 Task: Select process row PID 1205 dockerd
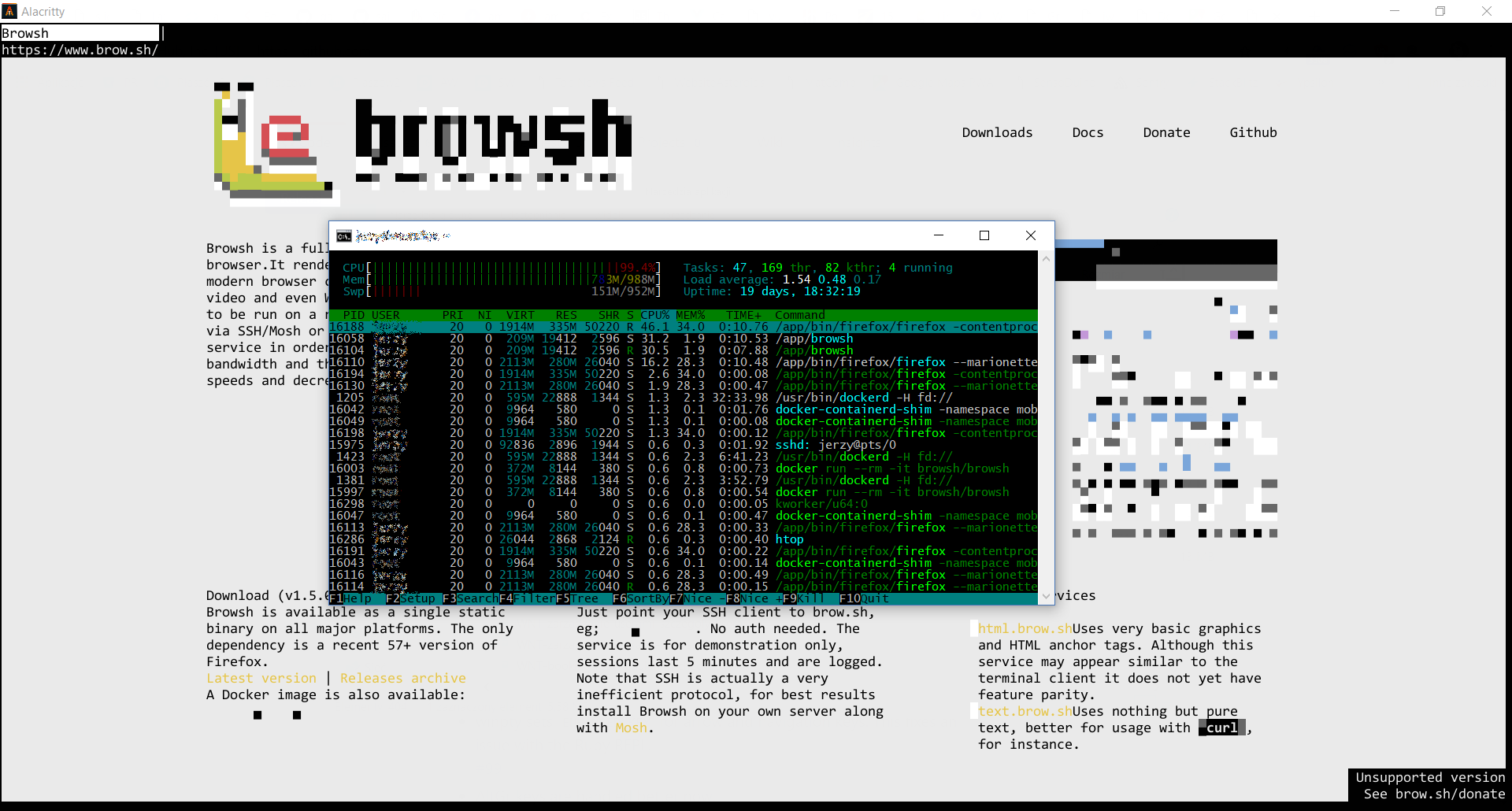684,398
